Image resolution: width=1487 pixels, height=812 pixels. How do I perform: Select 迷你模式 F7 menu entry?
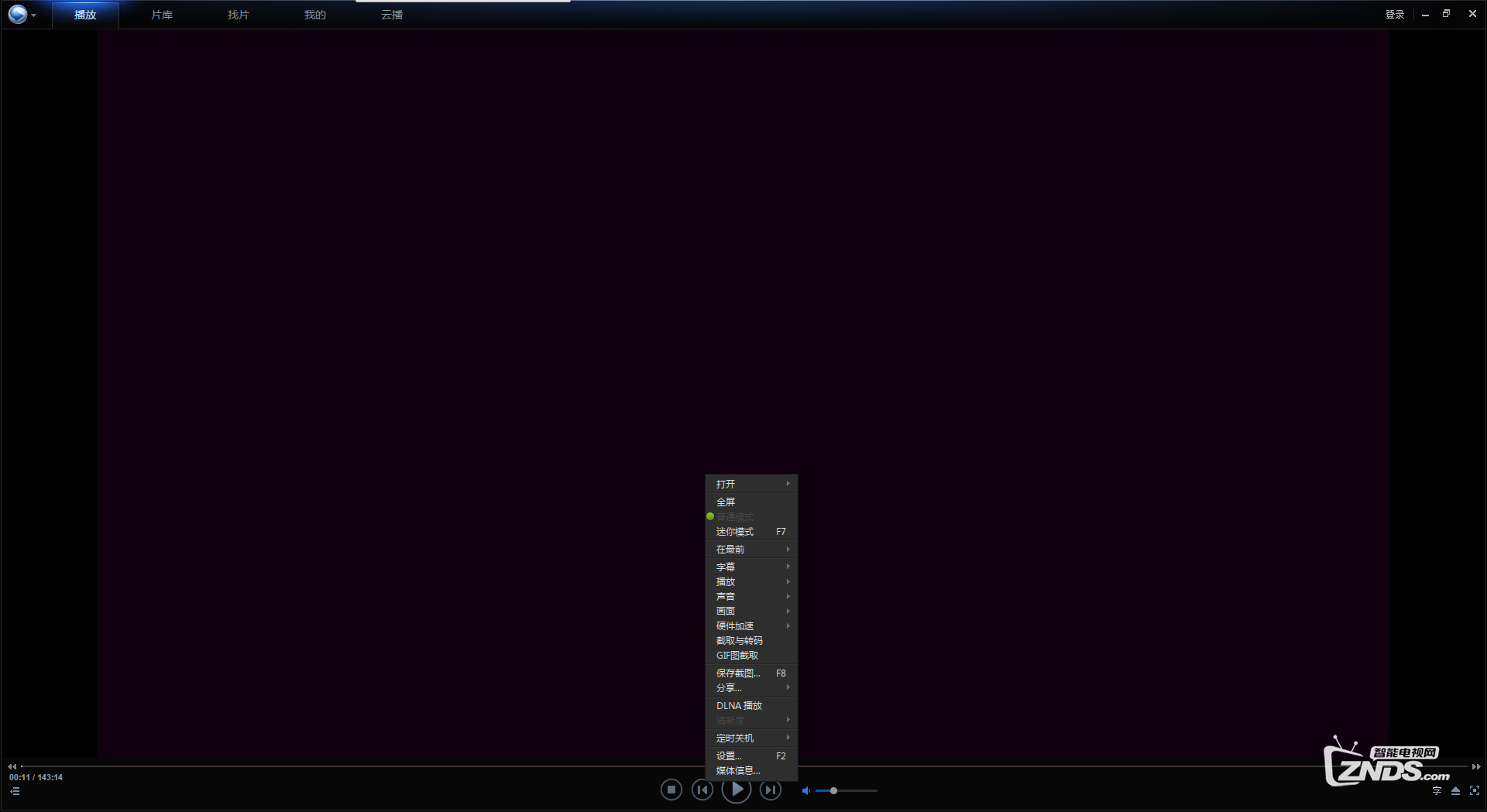coord(751,532)
